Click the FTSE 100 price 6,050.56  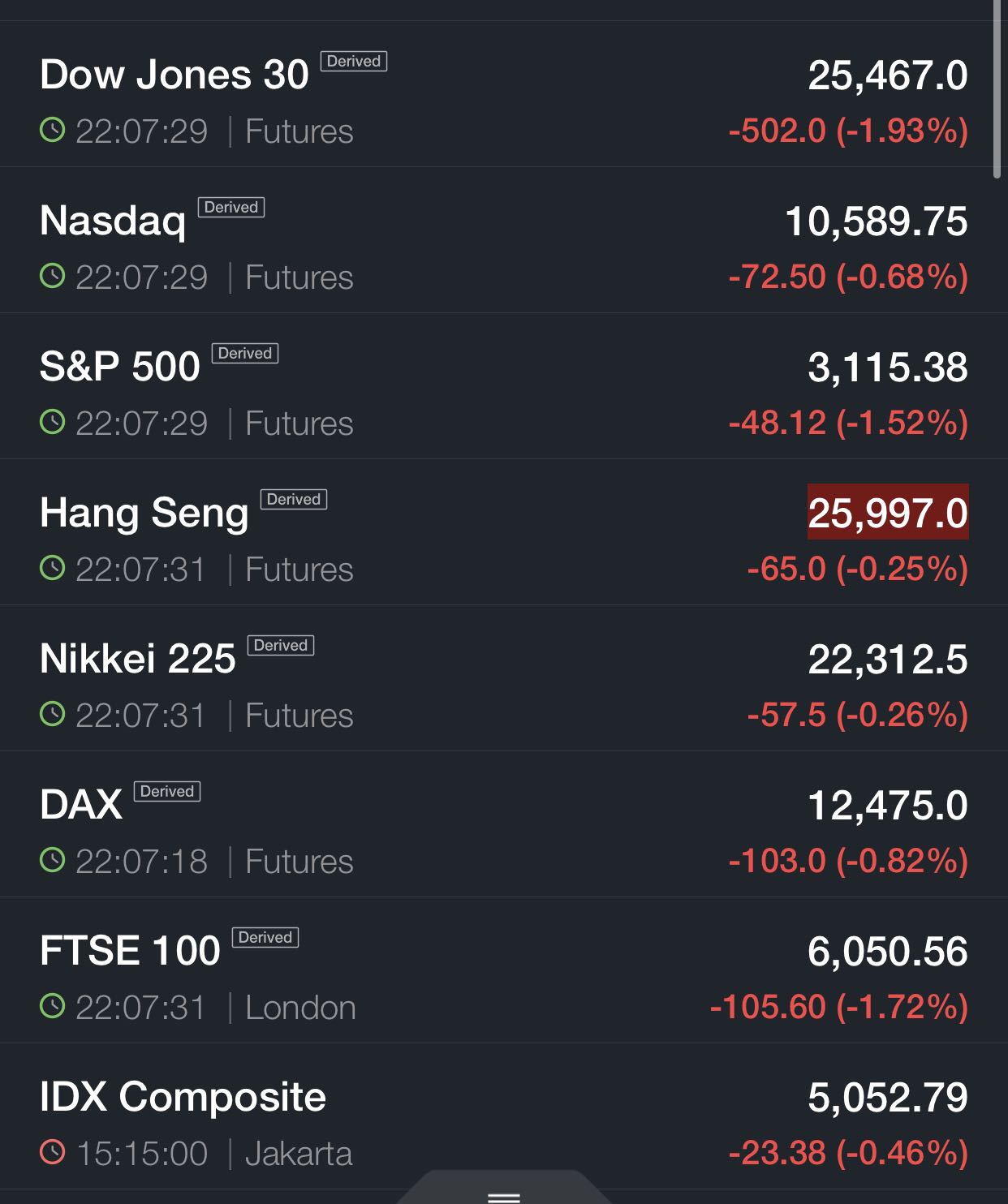click(x=888, y=951)
